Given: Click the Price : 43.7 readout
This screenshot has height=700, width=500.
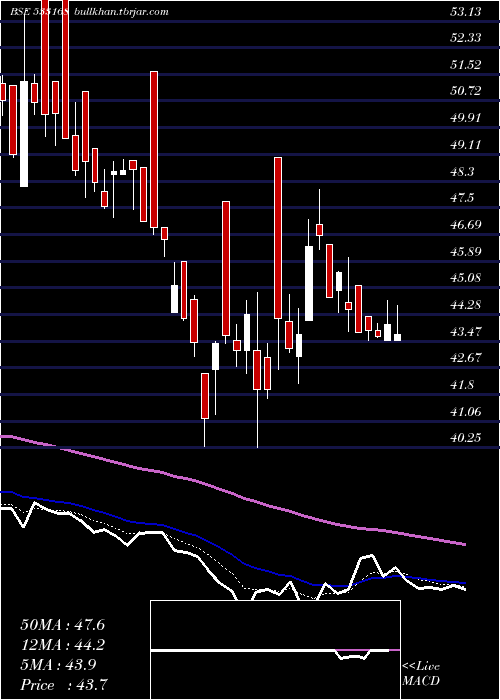Looking at the screenshot, I should (62, 685).
